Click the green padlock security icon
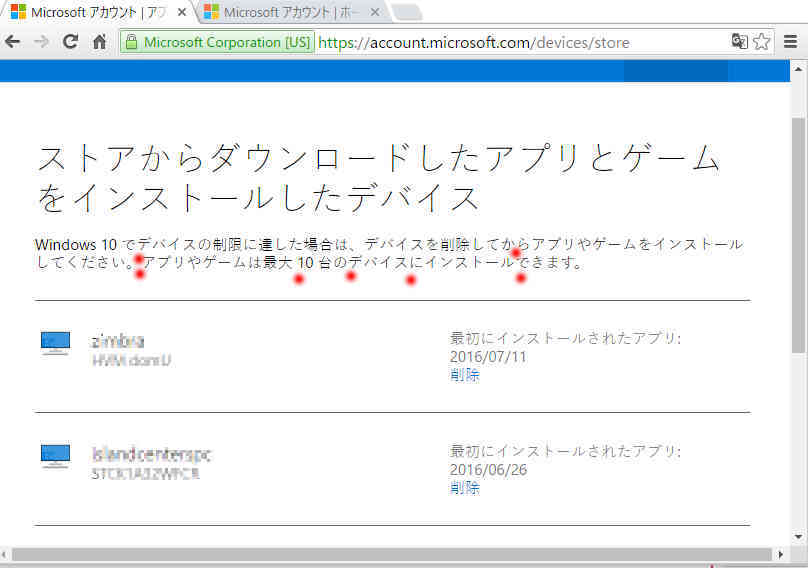This screenshot has height=568, width=808. click(131, 42)
